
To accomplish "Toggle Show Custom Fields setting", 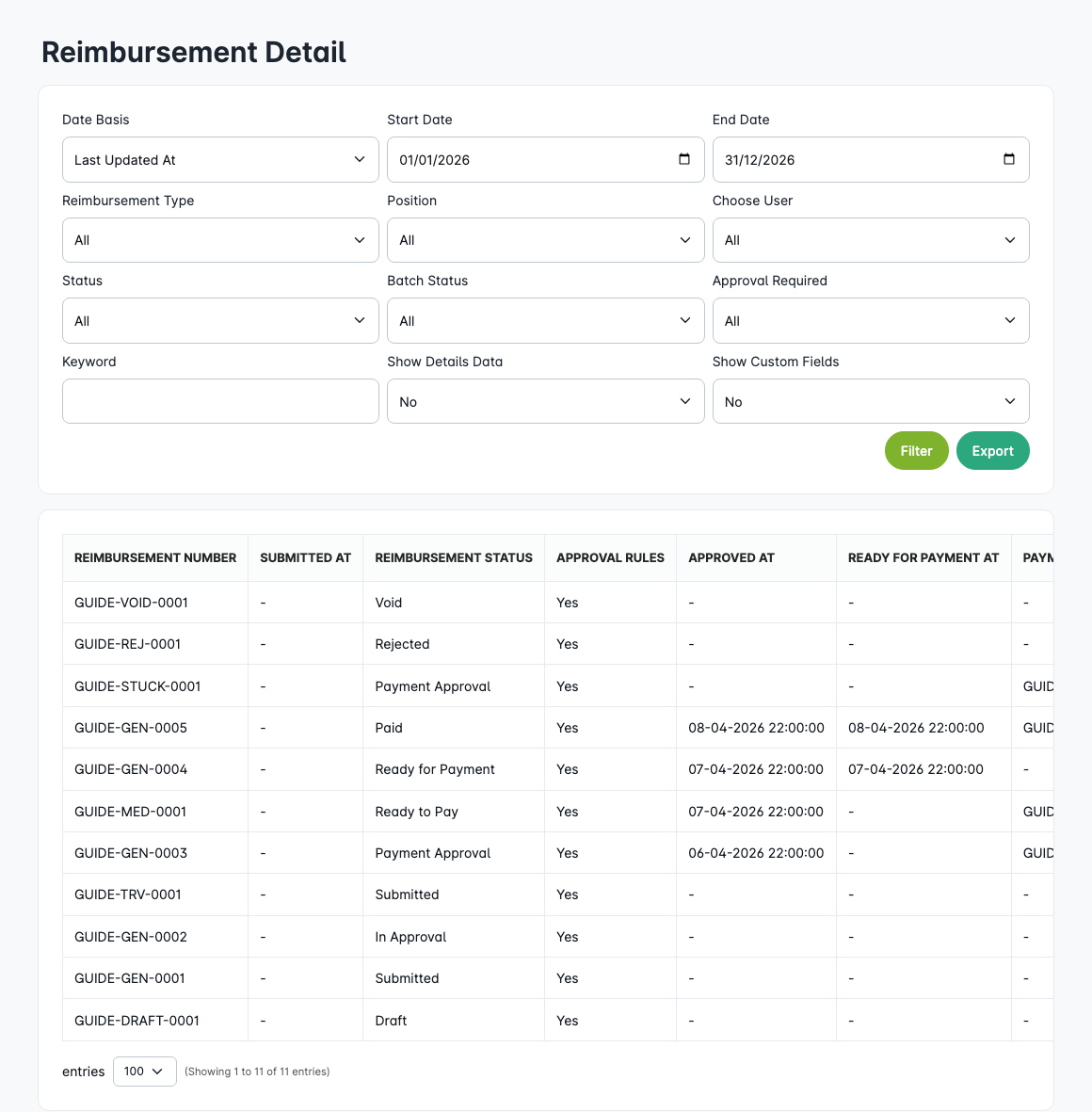I will (870, 401).
